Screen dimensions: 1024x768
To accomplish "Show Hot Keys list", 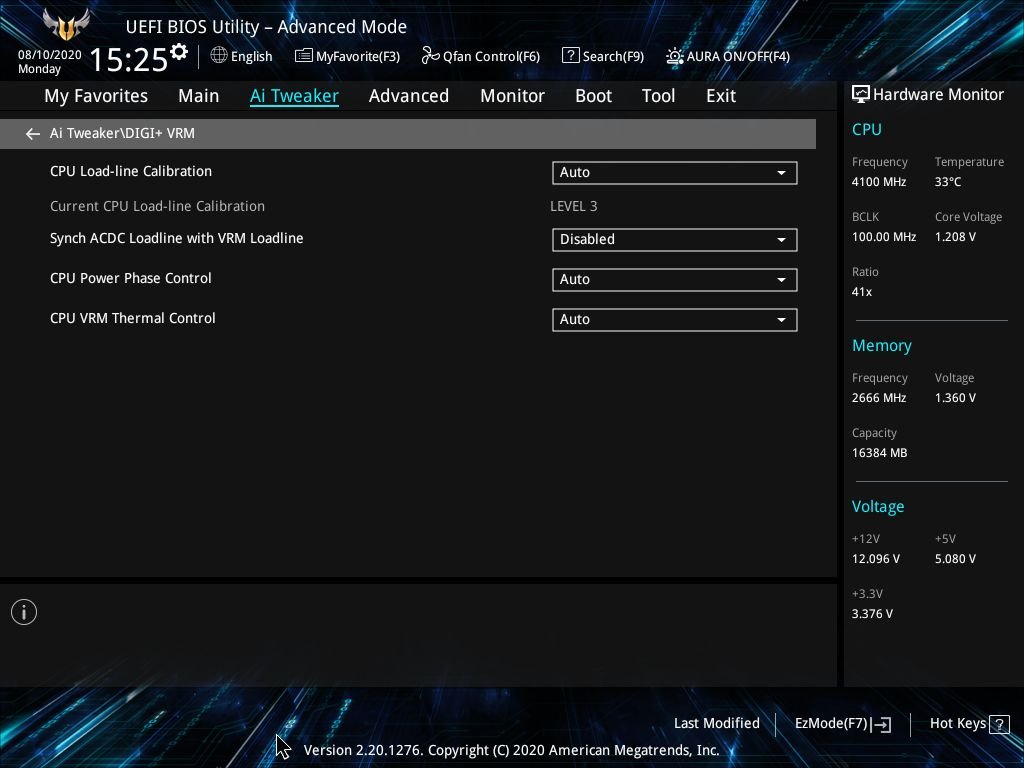I will pyautogui.click(x=969, y=724).
